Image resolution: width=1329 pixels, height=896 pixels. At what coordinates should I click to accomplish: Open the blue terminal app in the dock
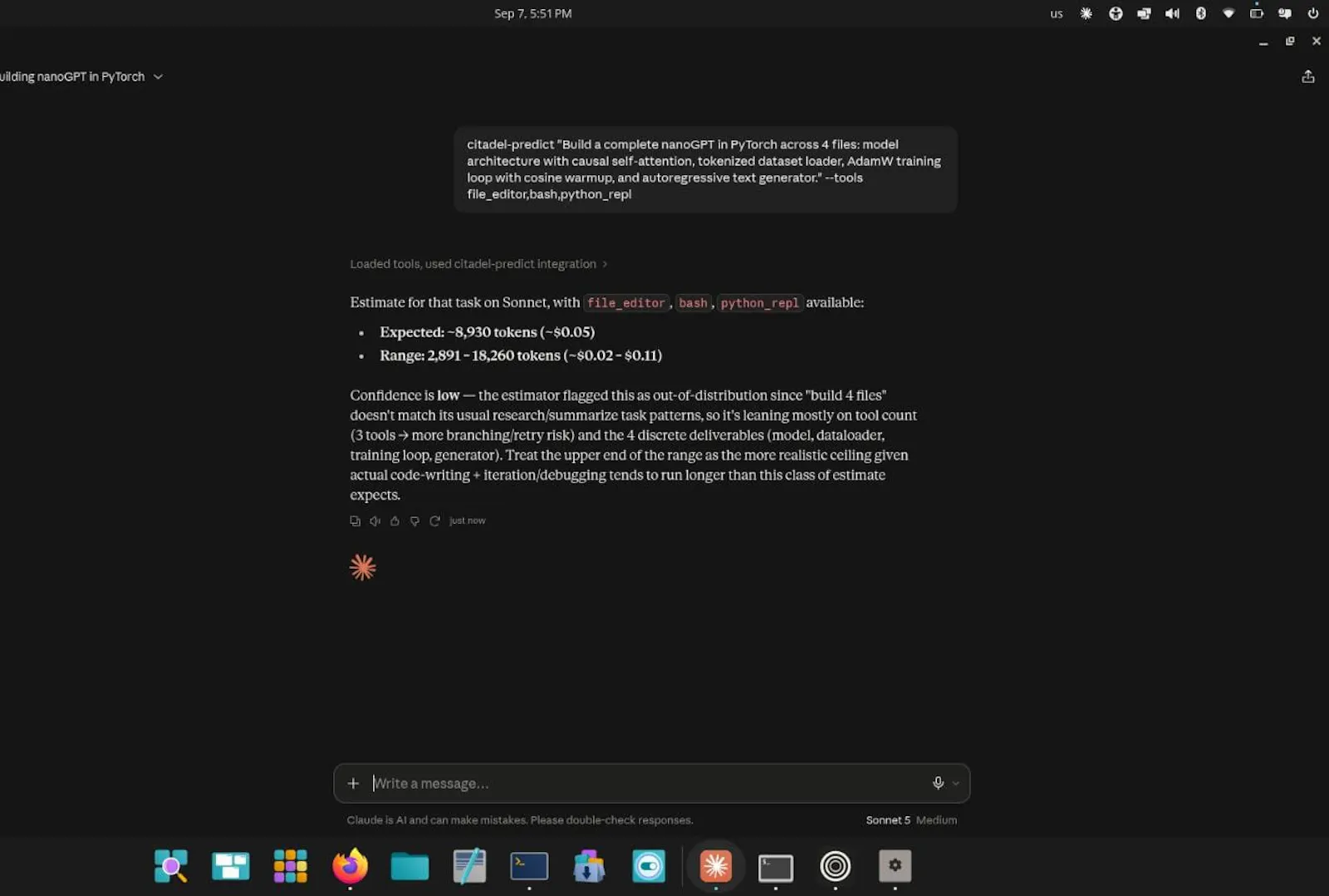tap(529, 866)
